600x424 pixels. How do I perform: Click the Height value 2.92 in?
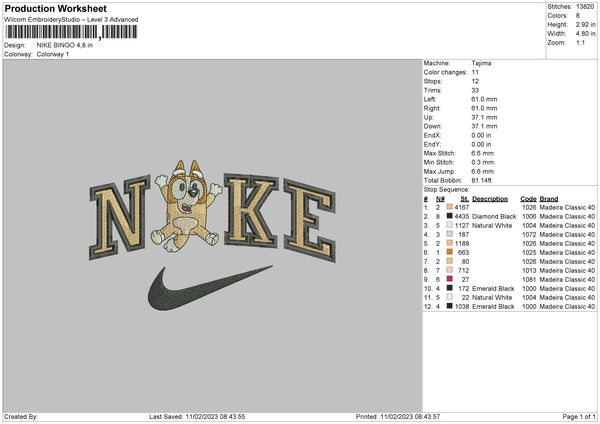point(585,24)
